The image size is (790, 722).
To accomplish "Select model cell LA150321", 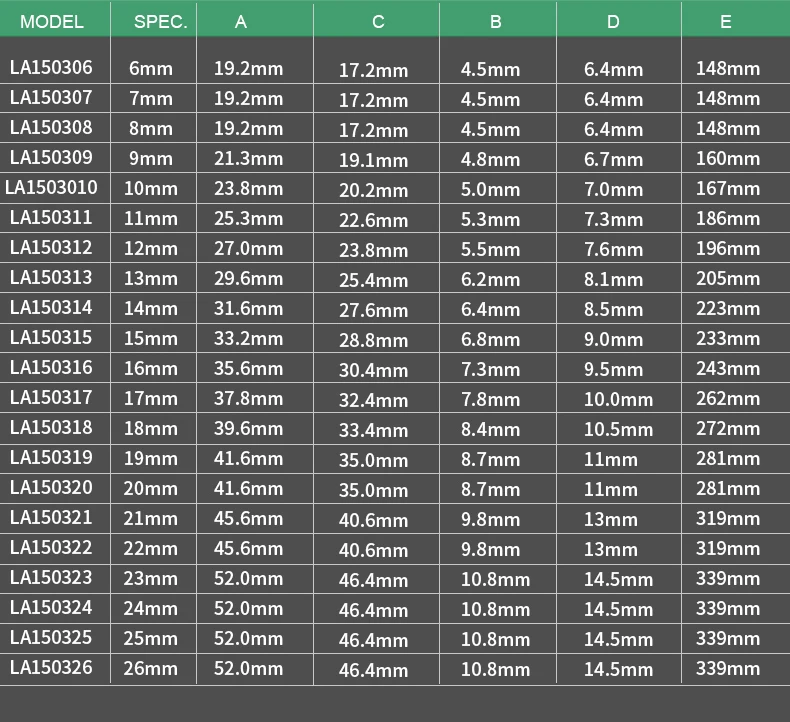I will click(51, 517).
